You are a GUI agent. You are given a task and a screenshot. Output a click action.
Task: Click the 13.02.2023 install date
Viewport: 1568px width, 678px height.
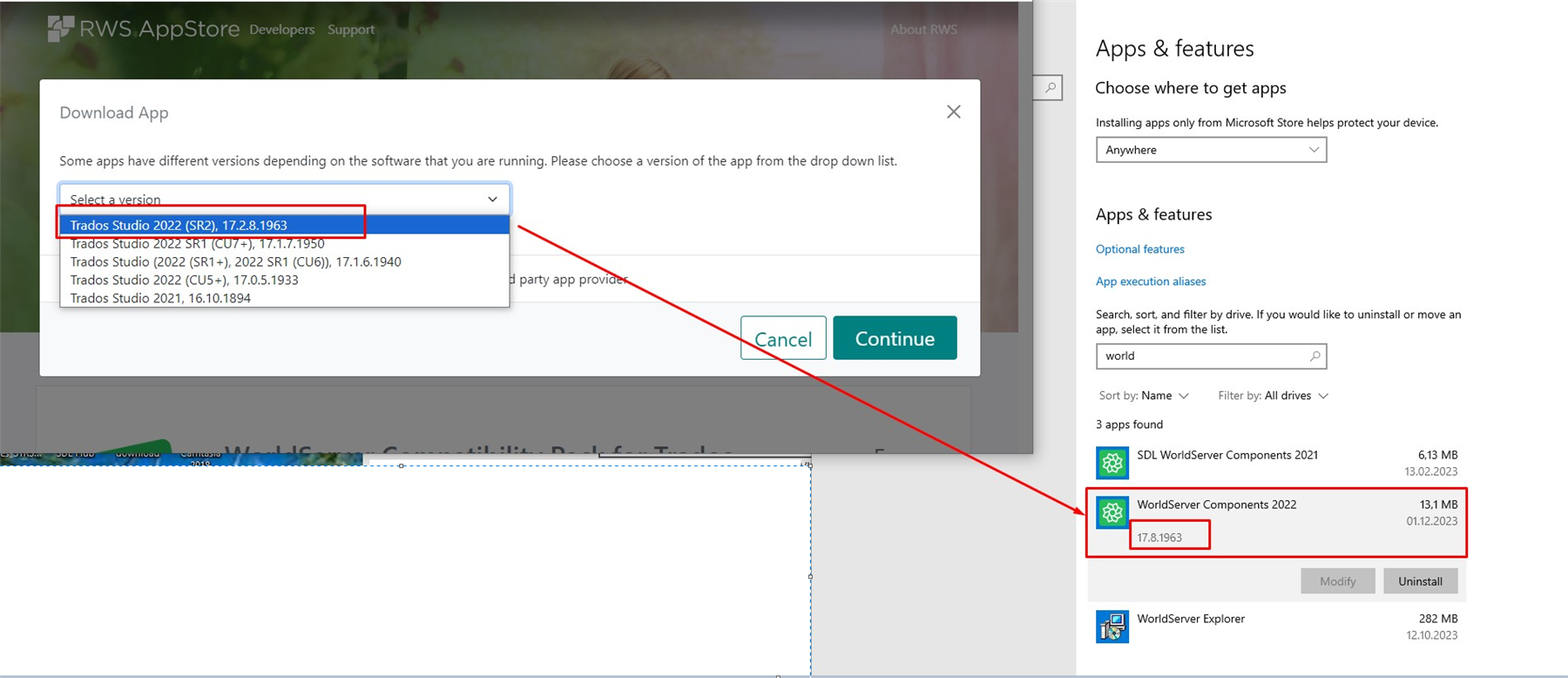coord(1430,471)
